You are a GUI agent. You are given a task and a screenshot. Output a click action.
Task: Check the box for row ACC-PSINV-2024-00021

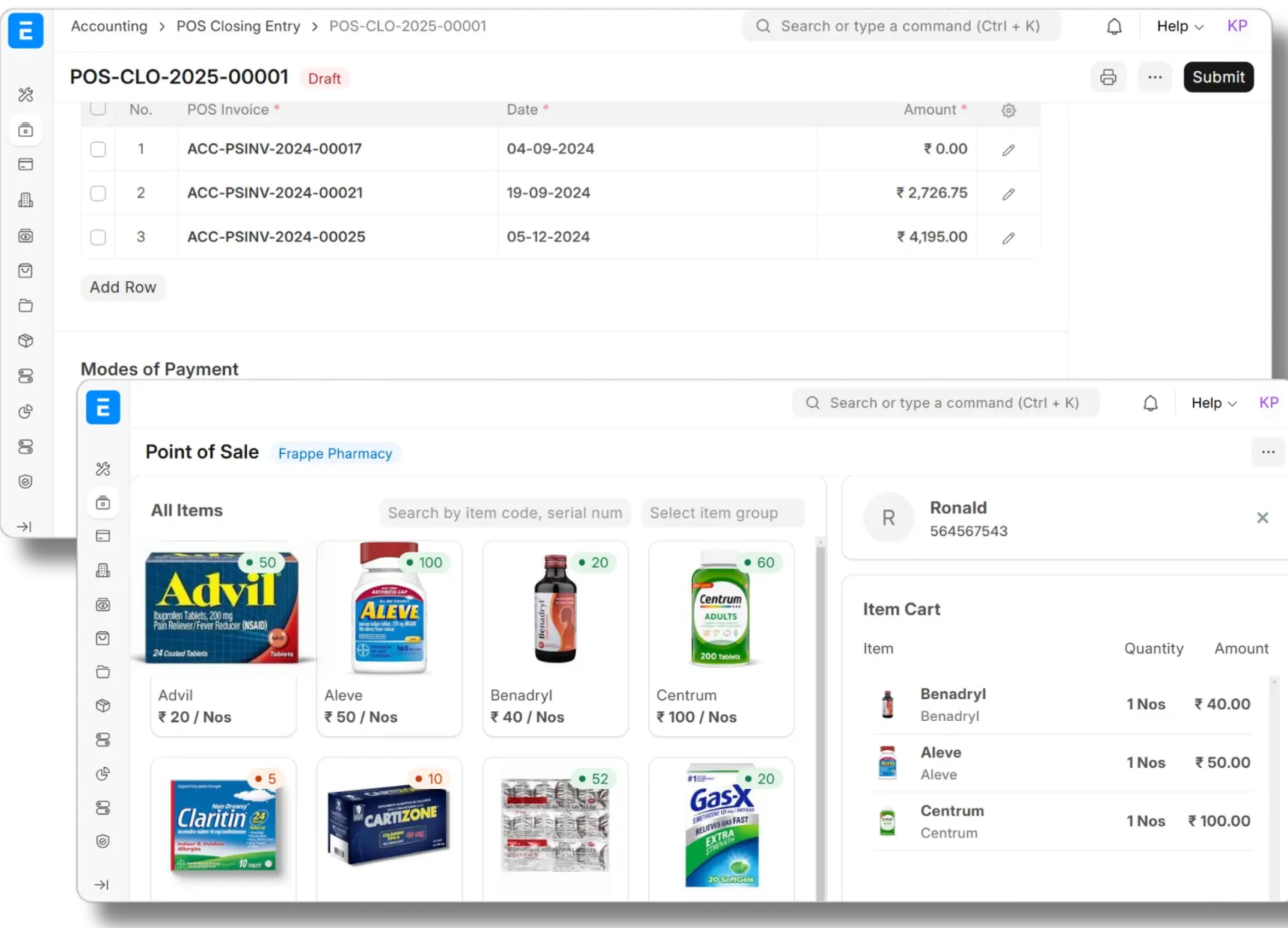(98, 194)
